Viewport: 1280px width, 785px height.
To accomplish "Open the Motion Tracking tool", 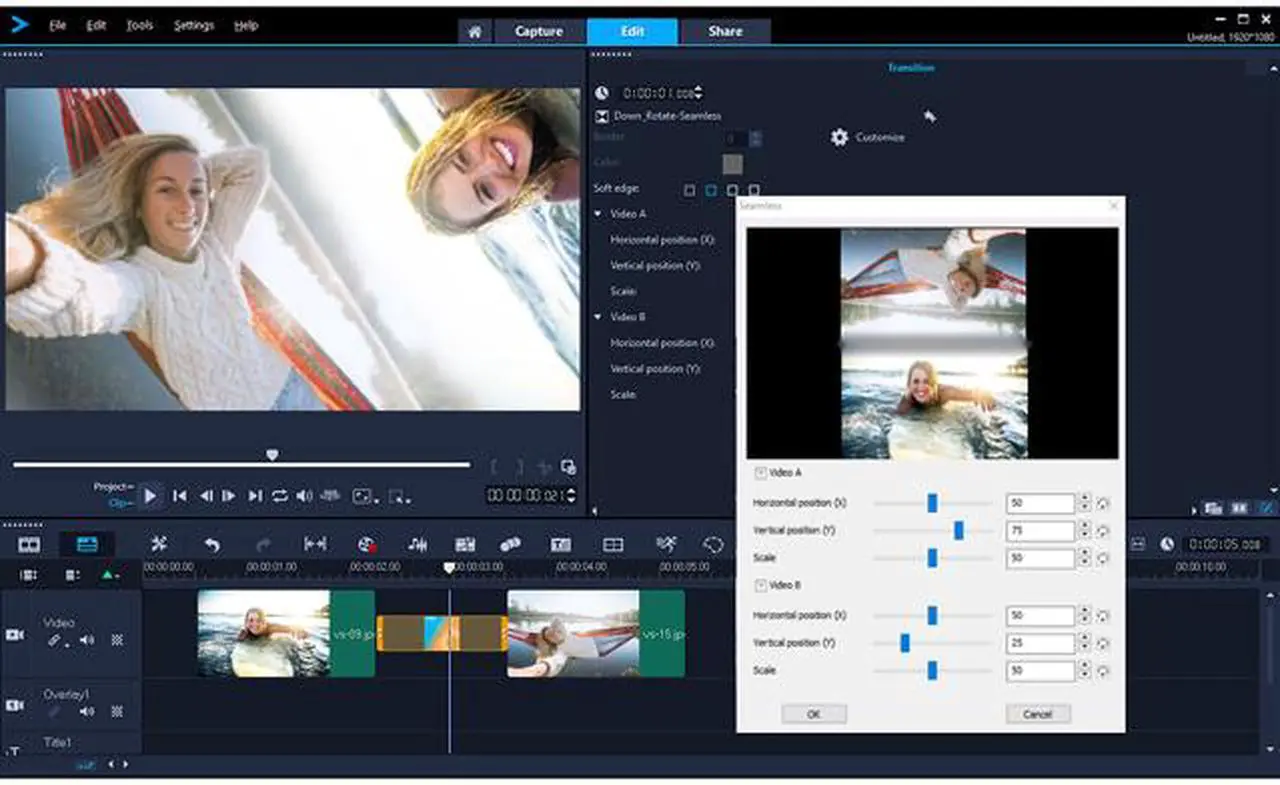I will pyautogui.click(x=510, y=544).
